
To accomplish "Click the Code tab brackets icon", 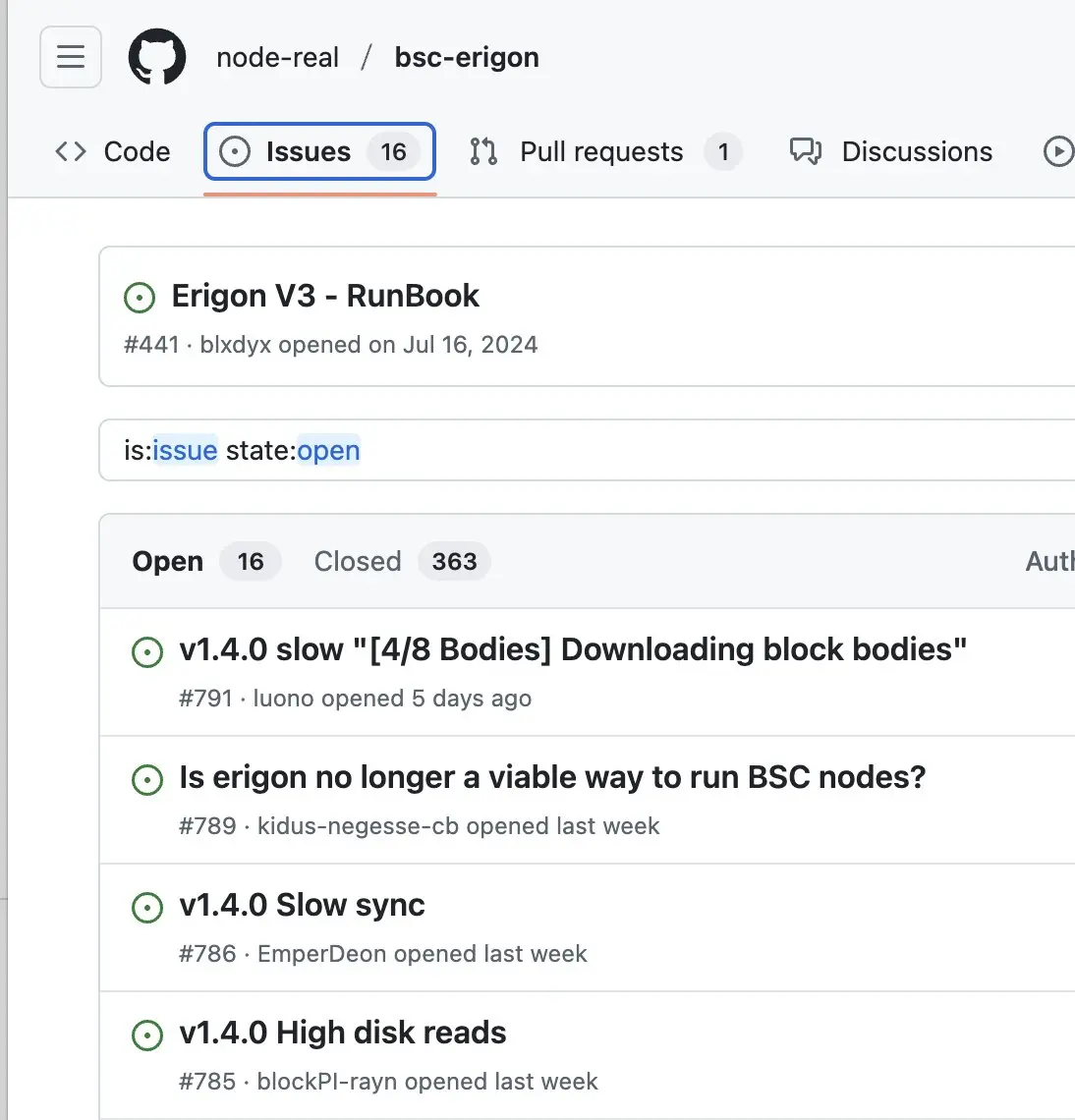I will point(71,151).
